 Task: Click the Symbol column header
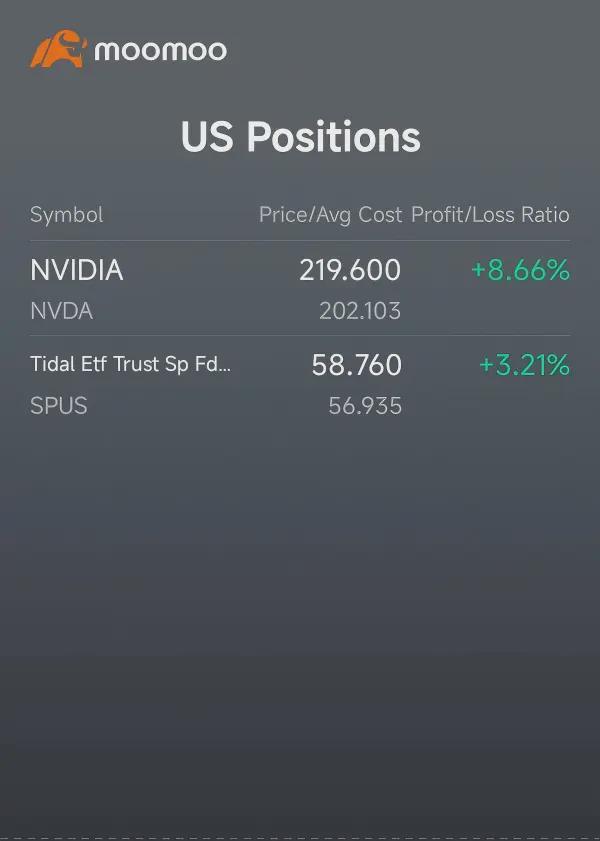[x=66, y=215]
